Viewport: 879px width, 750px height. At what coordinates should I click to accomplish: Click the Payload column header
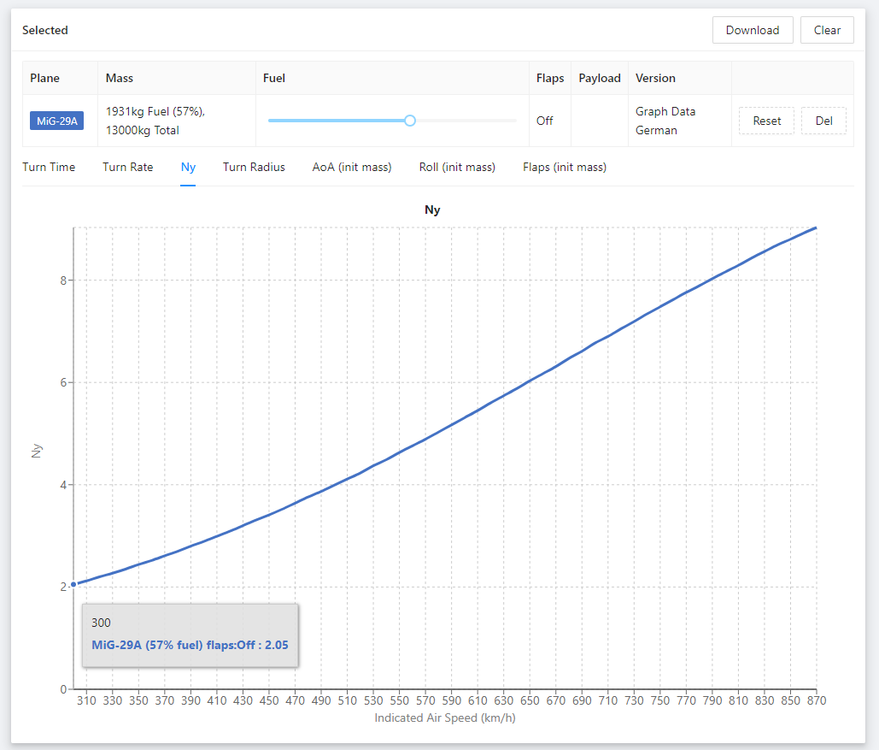click(x=599, y=78)
